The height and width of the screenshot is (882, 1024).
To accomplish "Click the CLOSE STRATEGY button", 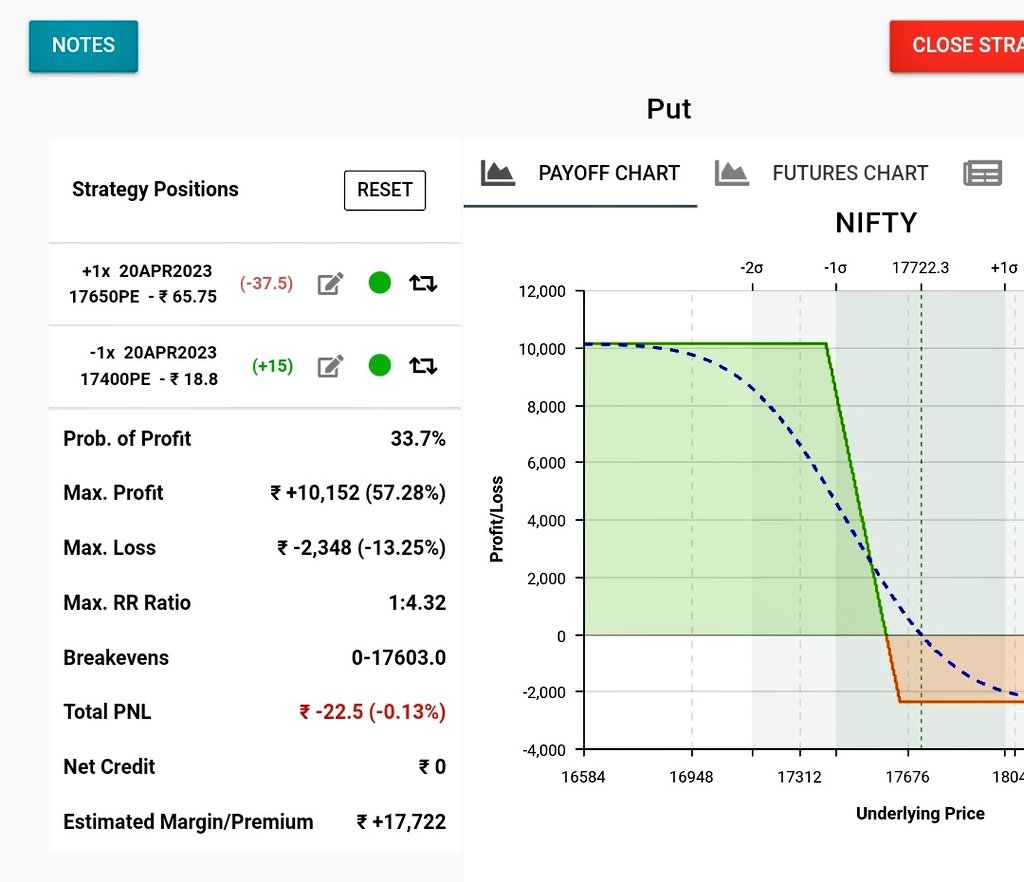I will tap(963, 45).
